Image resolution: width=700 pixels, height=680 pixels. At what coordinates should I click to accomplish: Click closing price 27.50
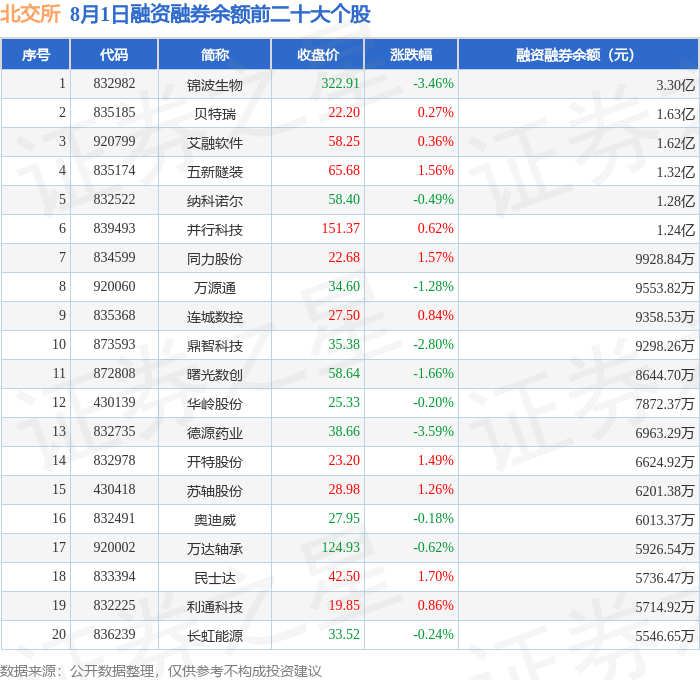[x=344, y=316]
